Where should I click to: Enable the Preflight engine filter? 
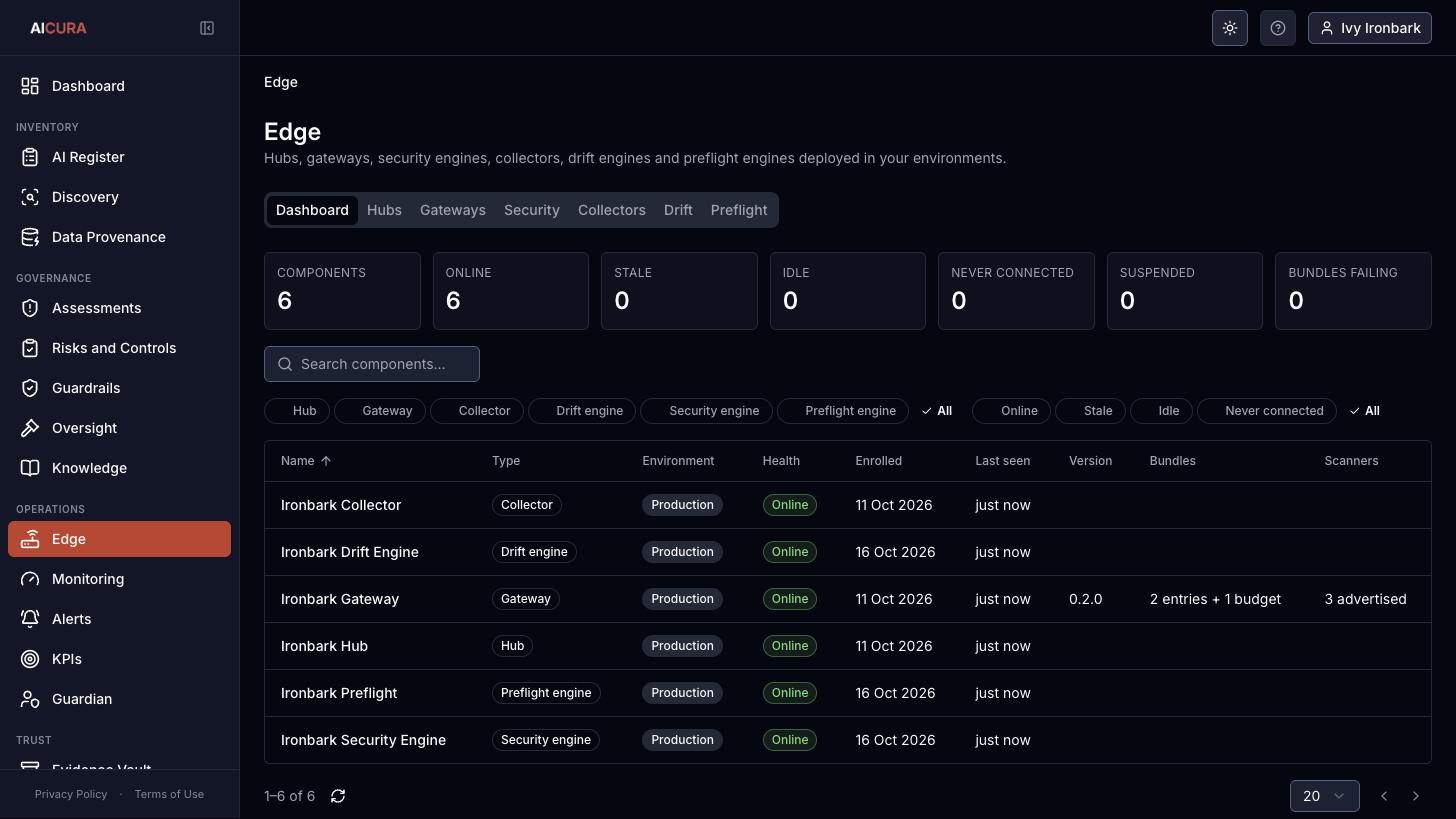[843, 411]
